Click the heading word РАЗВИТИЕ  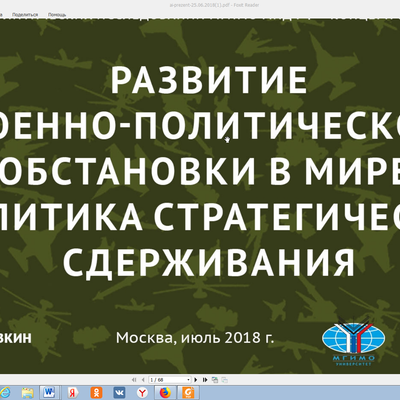point(209,81)
